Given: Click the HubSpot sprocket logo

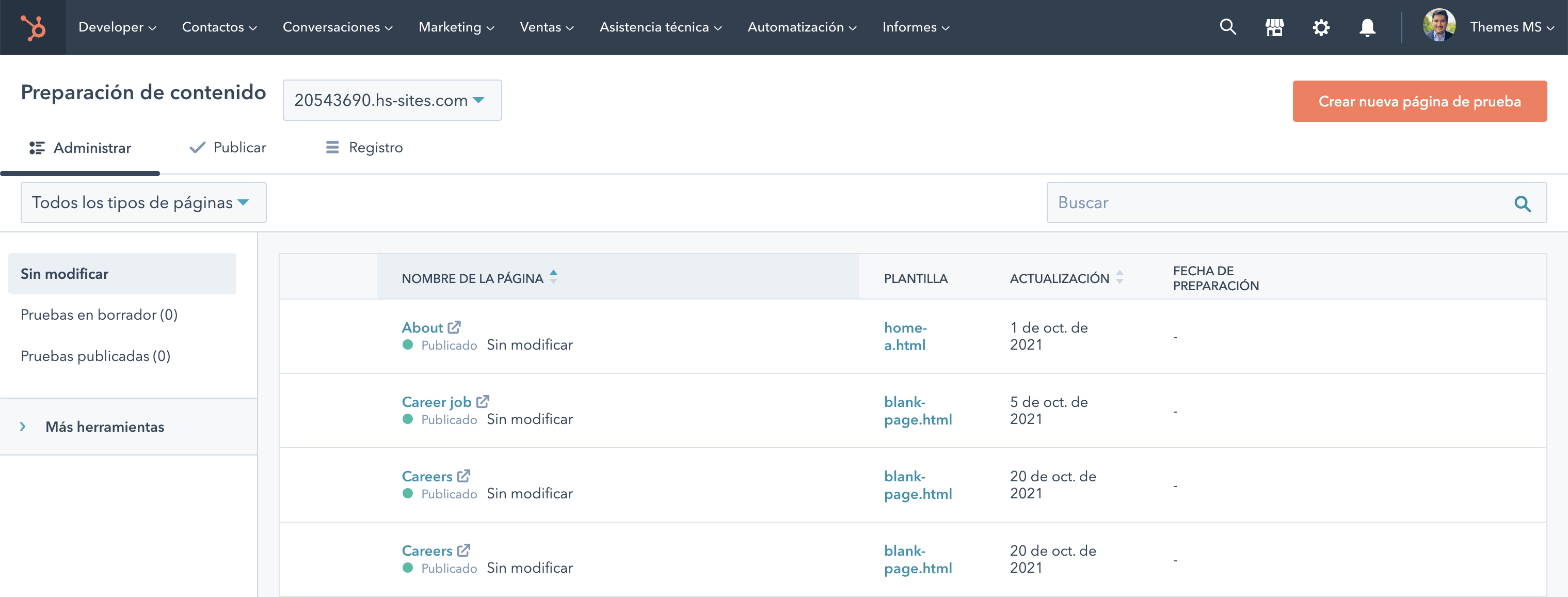Looking at the screenshot, I should [x=33, y=27].
